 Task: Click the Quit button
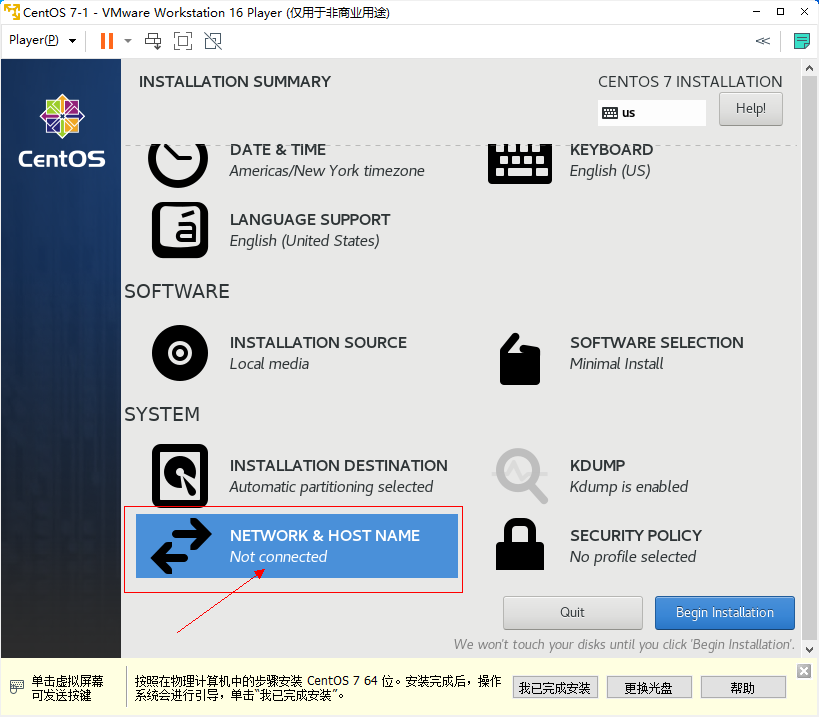tap(572, 613)
